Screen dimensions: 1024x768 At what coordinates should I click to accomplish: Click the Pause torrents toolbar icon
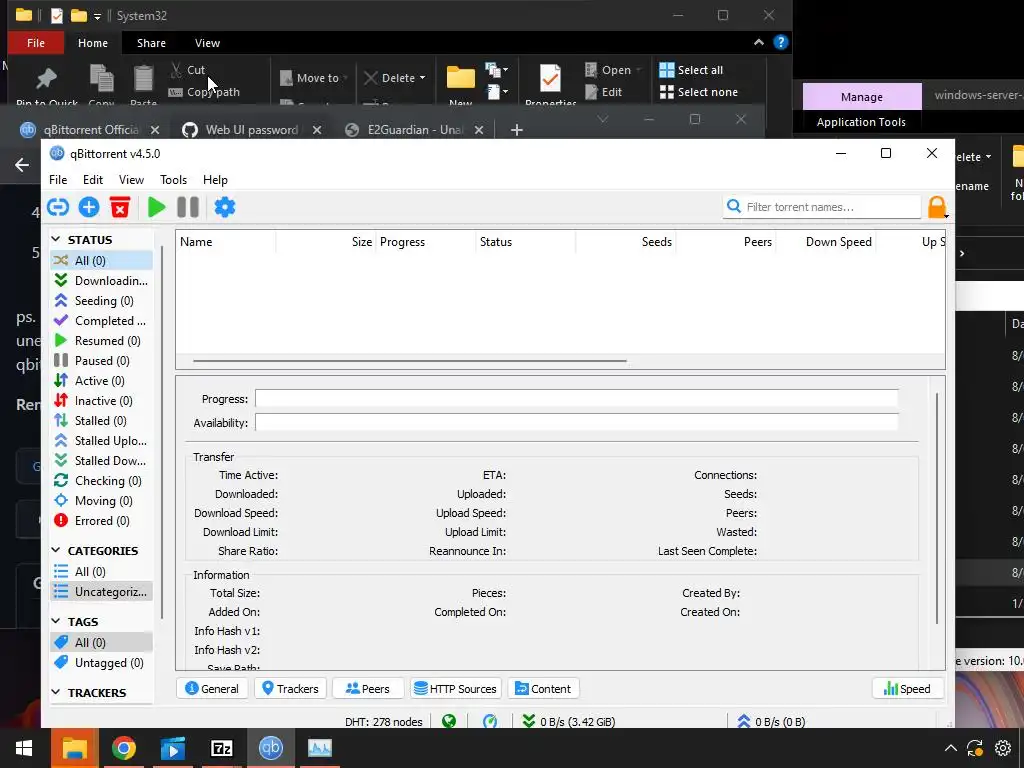pos(187,207)
